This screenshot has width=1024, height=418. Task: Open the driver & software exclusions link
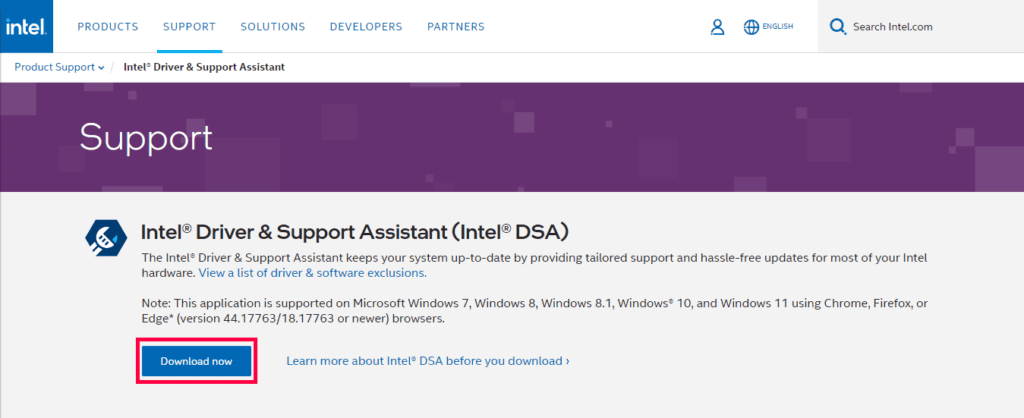click(x=312, y=272)
